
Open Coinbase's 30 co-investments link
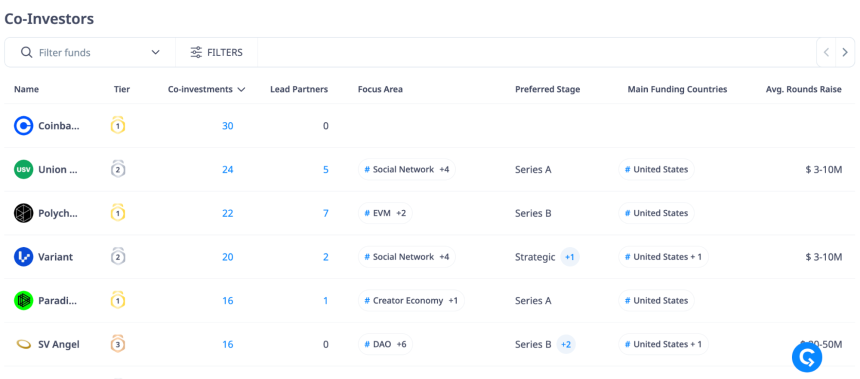tap(228, 126)
